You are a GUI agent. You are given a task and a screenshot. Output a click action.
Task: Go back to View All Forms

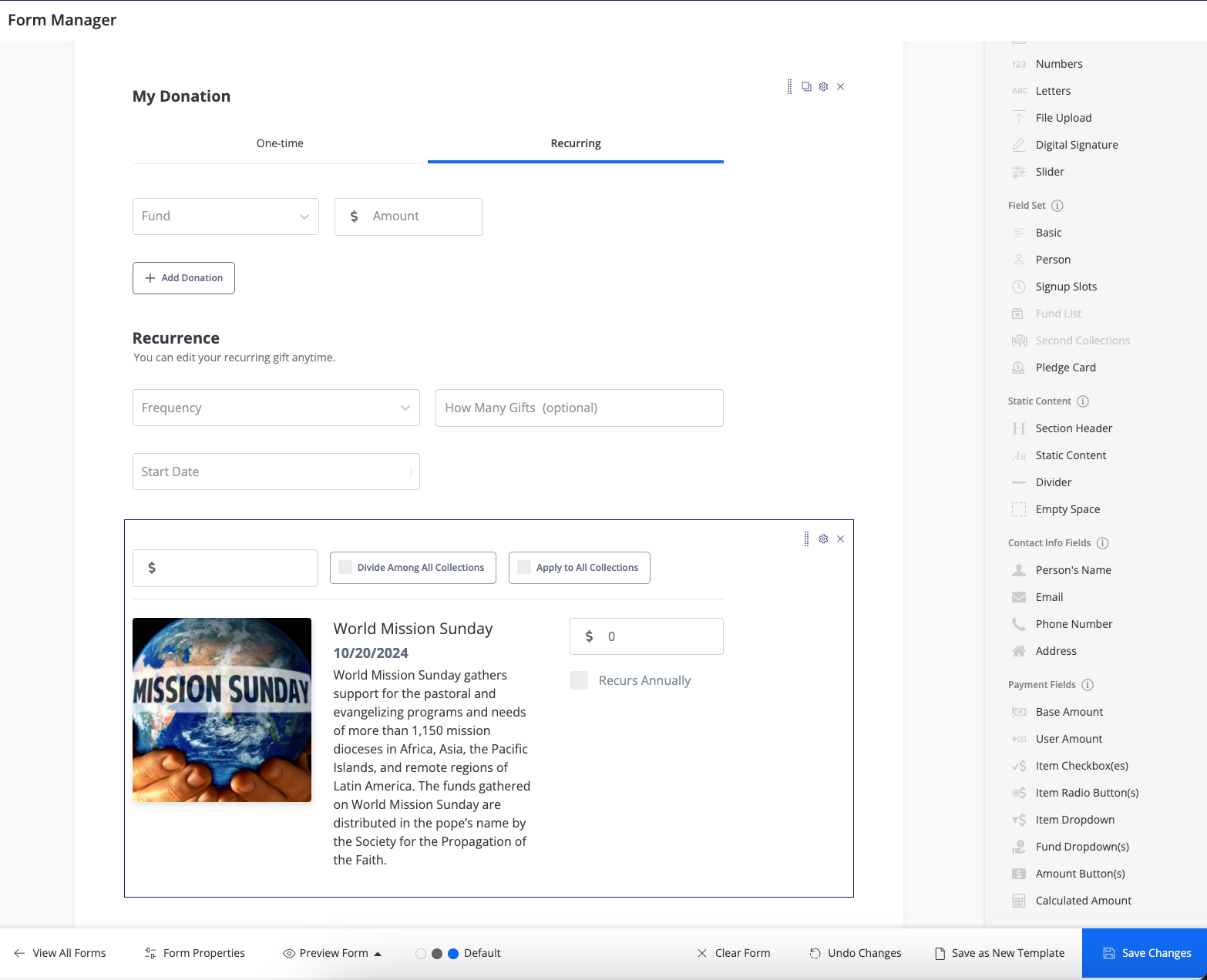(60, 953)
